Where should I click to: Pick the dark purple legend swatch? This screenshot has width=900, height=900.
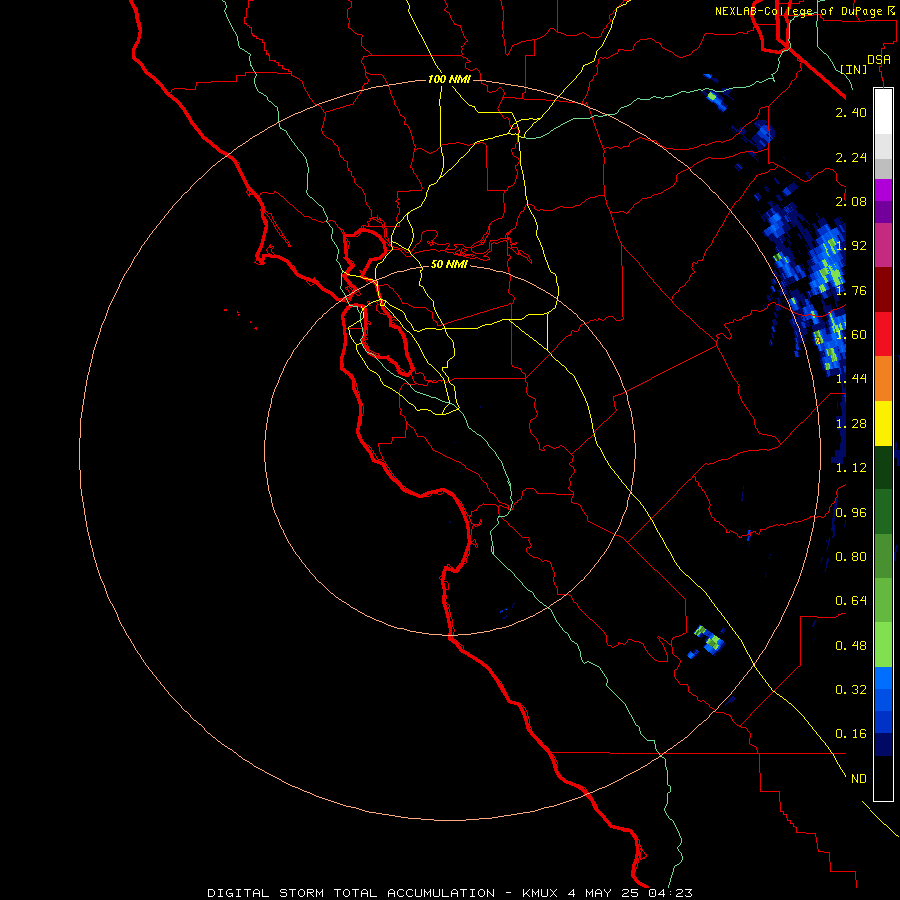click(x=883, y=212)
